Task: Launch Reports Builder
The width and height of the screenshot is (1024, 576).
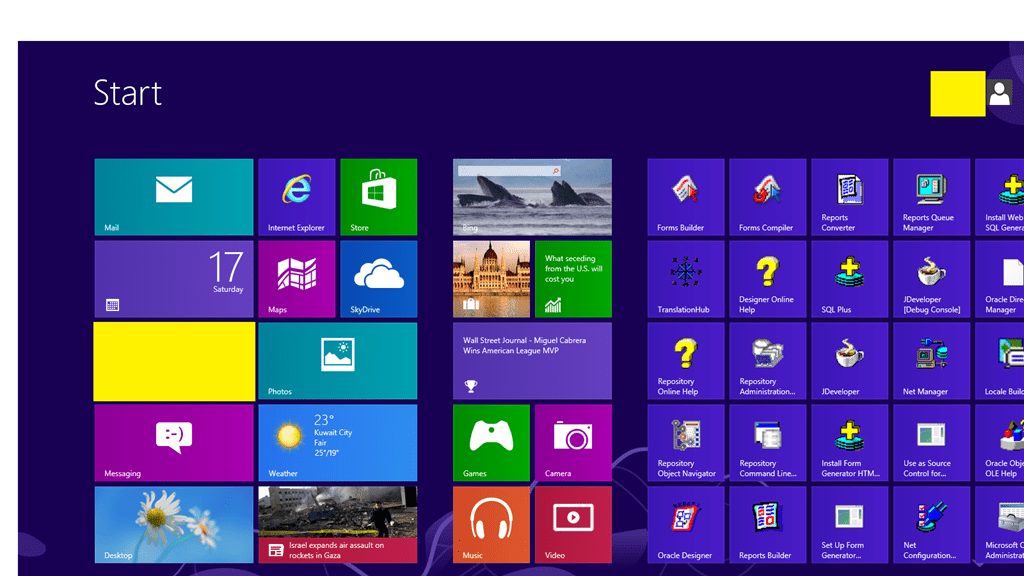Action: [x=768, y=524]
